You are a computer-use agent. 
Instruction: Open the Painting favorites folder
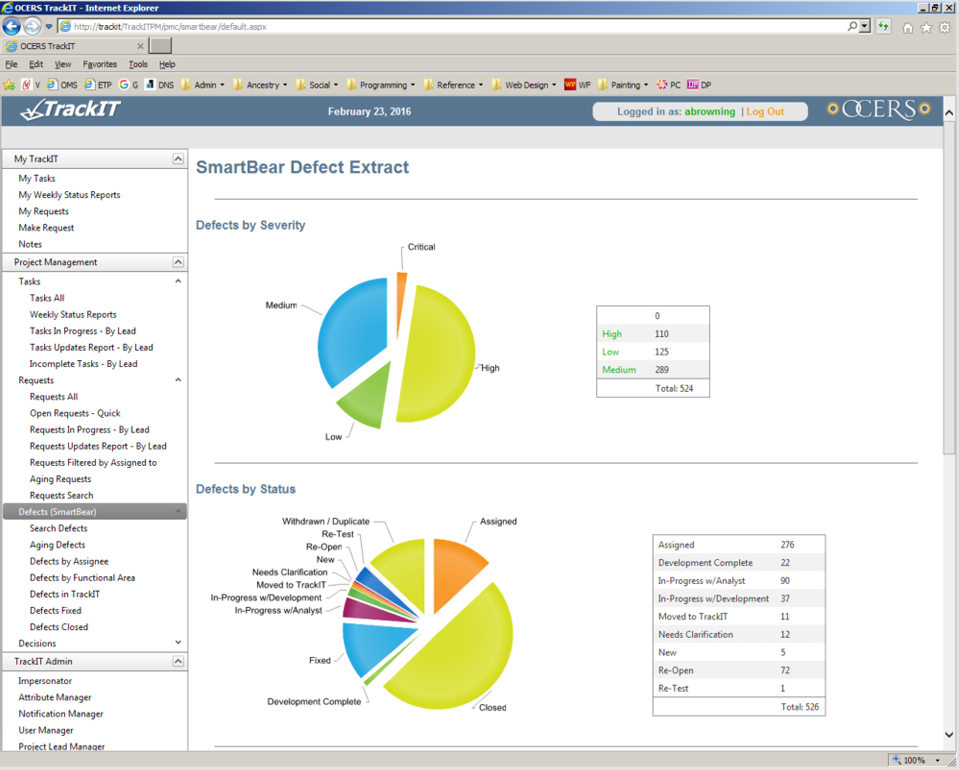tap(623, 85)
